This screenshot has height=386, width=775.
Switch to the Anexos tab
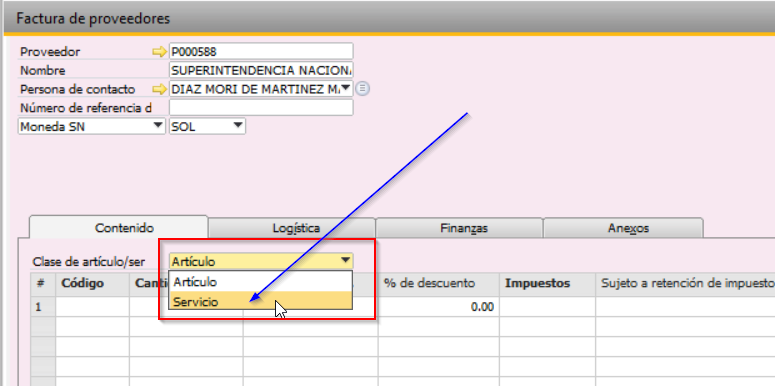pos(623,228)
